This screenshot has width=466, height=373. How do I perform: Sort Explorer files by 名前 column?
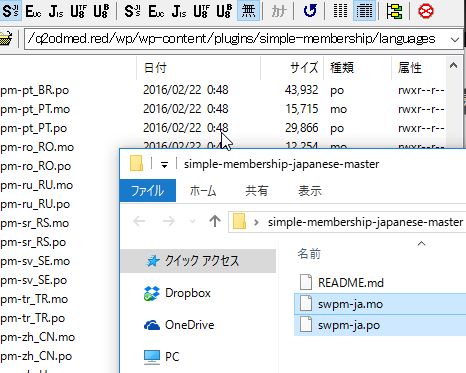click(309, 254)
